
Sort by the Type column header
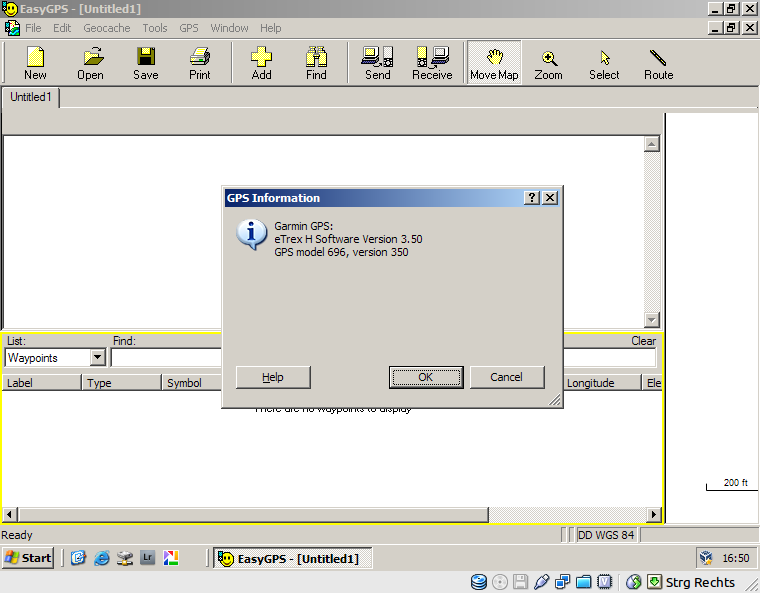pyautogui.click(x=121, y=383)
